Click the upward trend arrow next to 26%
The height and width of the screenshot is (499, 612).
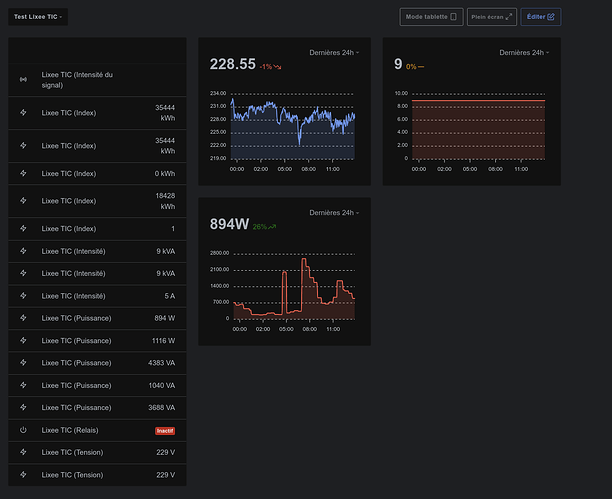[271, 227]
